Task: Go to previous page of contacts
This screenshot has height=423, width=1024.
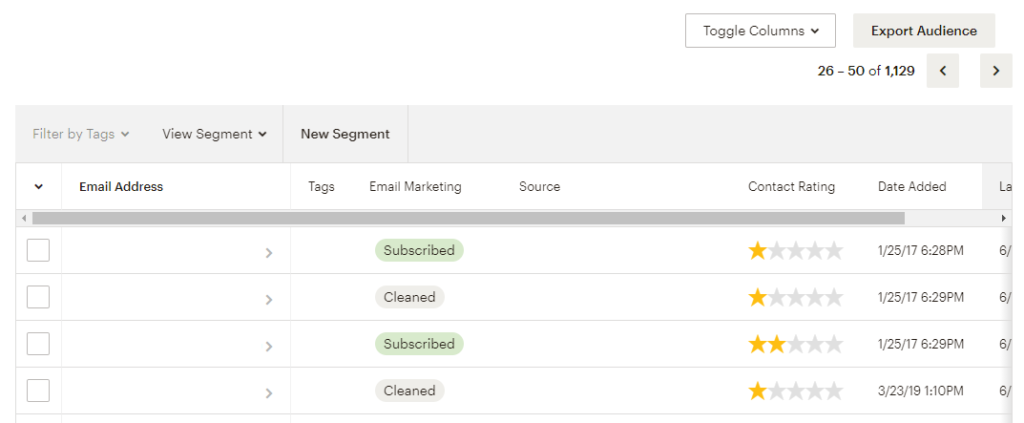Action: point(943,71)
